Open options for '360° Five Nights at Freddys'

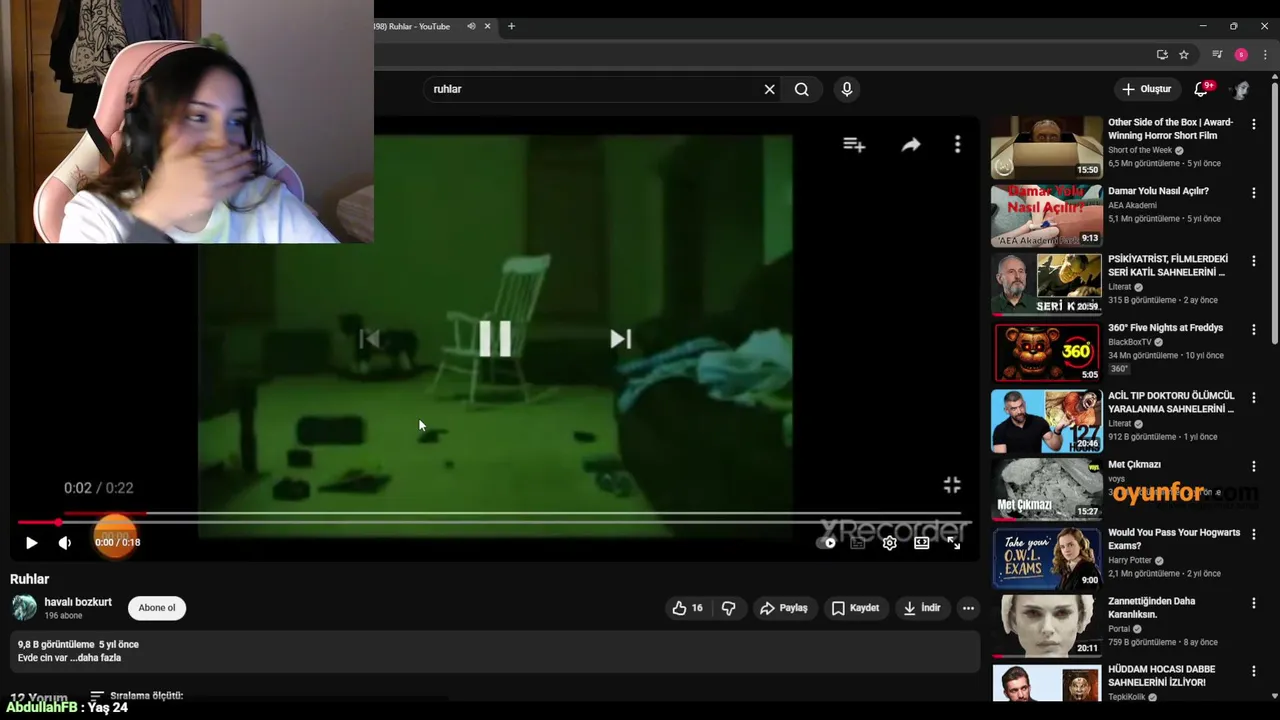[1253, 329]
